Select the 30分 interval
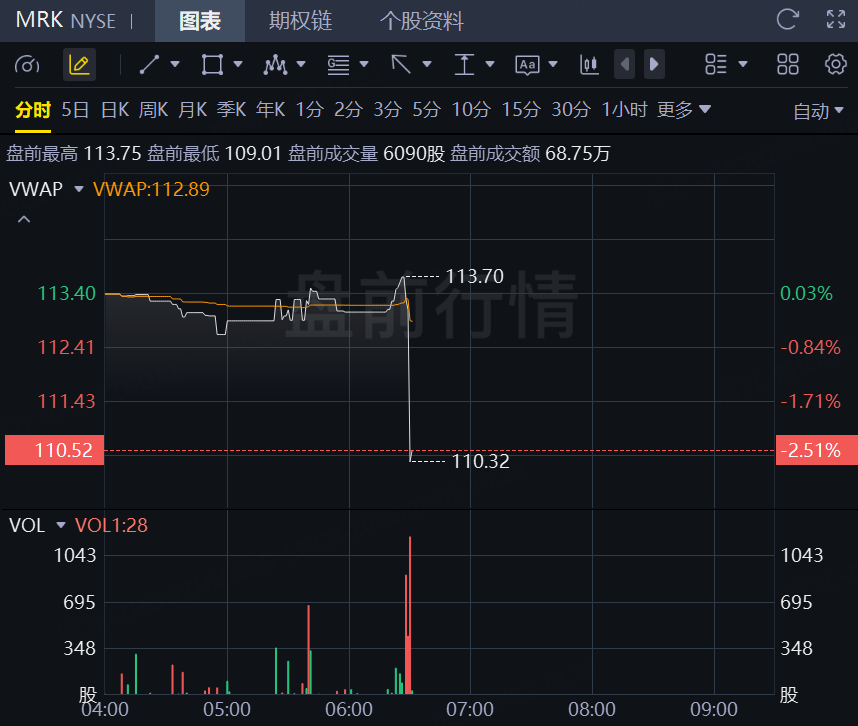Viewport: 858px width, 726px height. (x=571, y=110)
